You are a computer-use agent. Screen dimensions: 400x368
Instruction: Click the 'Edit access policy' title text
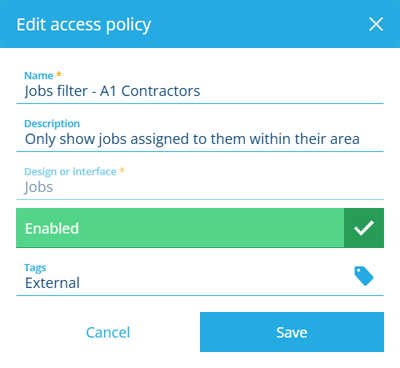point(84,25)
